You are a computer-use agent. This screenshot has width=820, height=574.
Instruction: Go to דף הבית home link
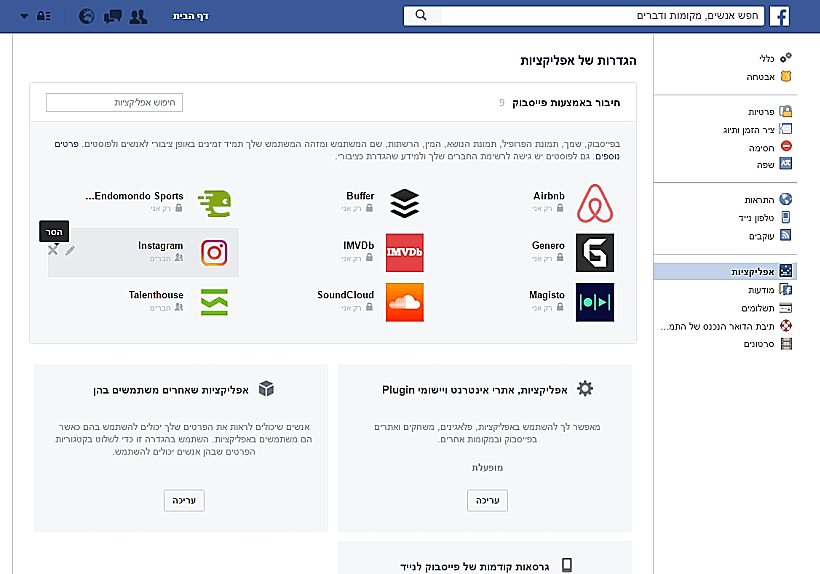click(x=190, y=16)
